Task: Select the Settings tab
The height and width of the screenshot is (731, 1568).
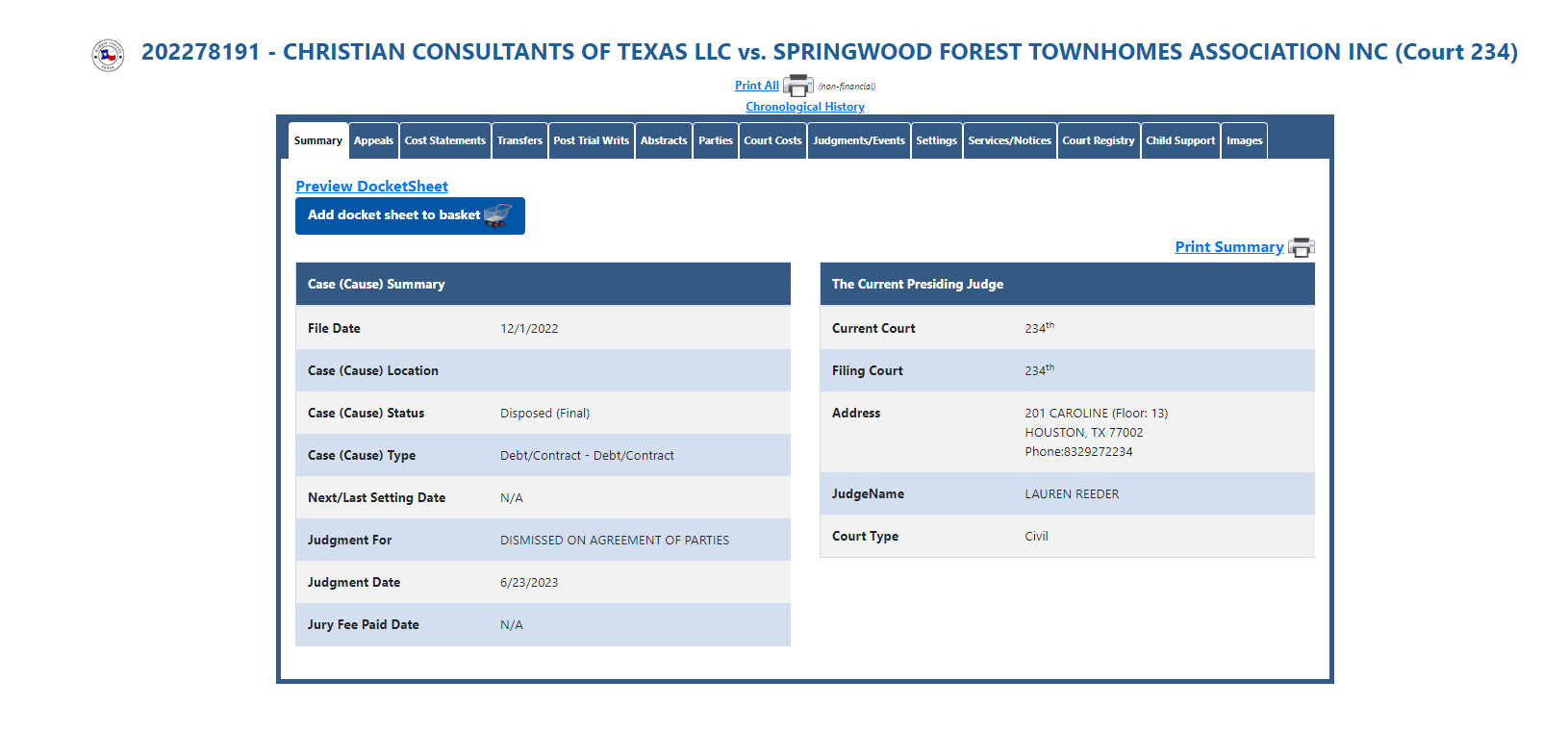Action: tap(937, 140)
